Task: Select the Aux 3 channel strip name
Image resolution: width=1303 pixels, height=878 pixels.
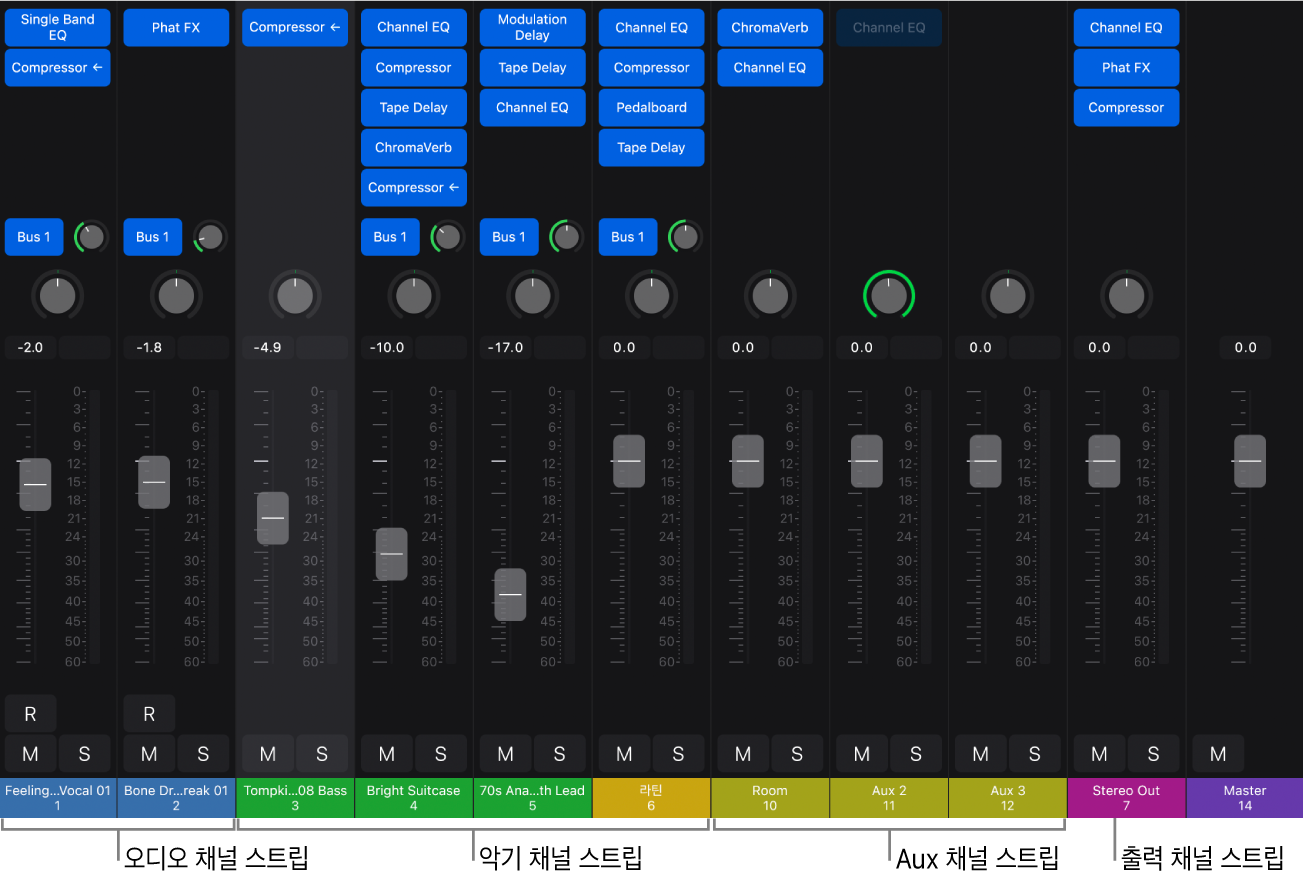Action: [x=1008, y=798]
